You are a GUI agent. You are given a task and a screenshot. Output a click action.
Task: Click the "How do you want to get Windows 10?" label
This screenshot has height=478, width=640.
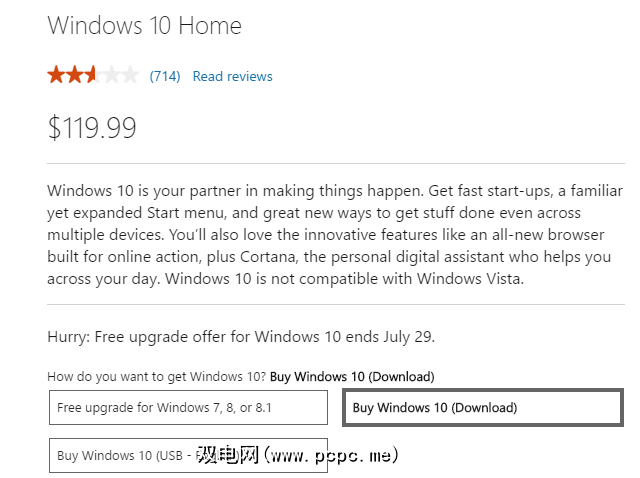pyautogui.click(x=156, y=377)
